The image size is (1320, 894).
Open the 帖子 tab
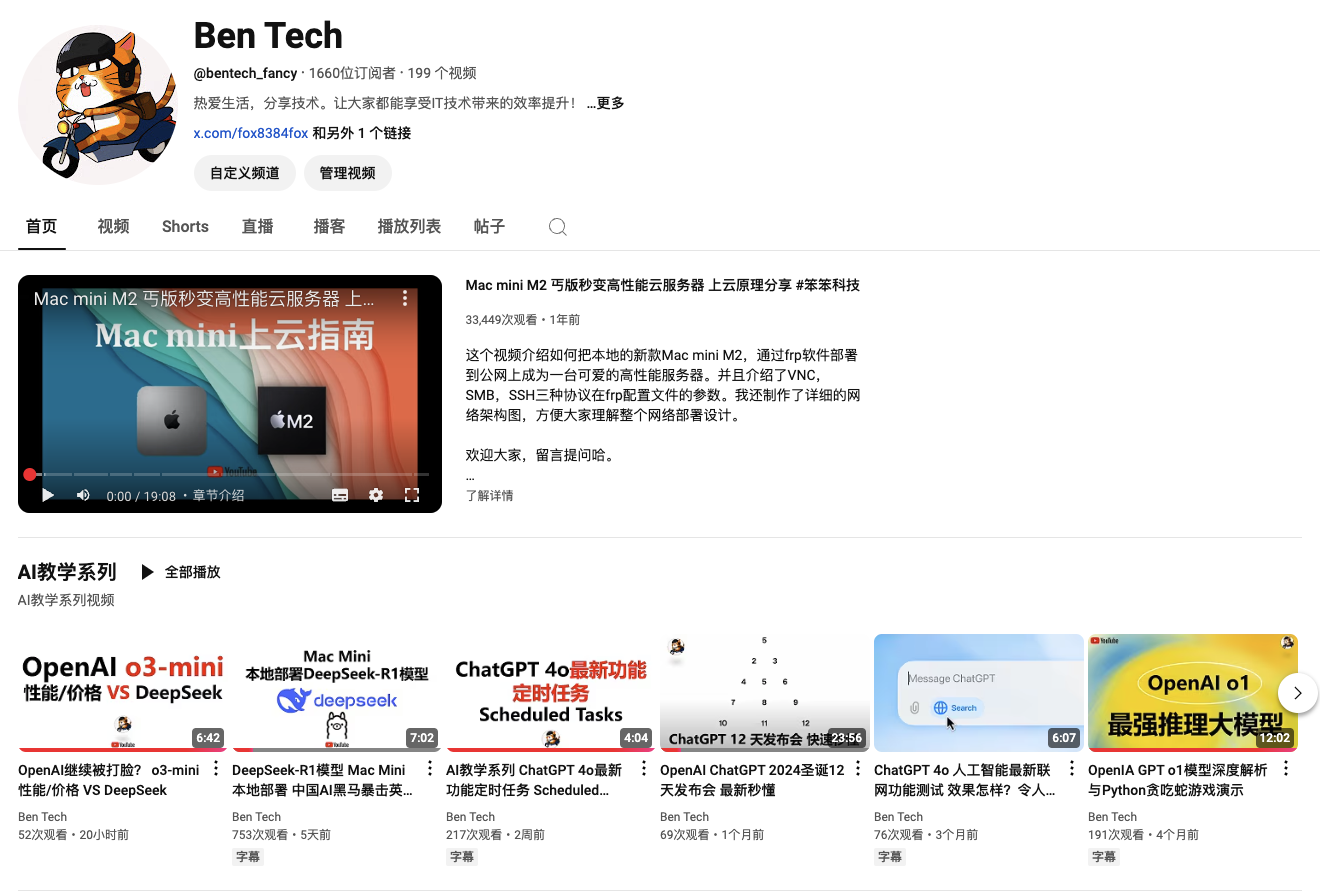[490, 226]
